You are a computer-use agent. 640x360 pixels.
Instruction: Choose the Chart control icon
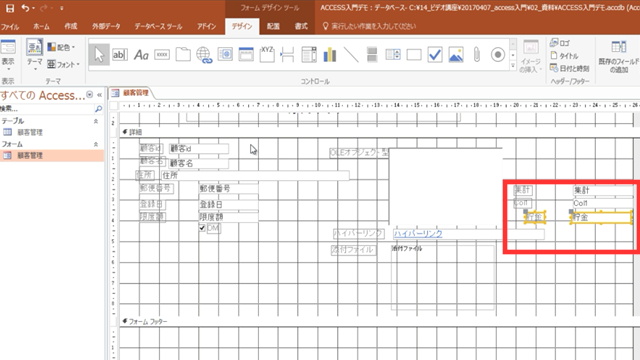click(329, 55)
